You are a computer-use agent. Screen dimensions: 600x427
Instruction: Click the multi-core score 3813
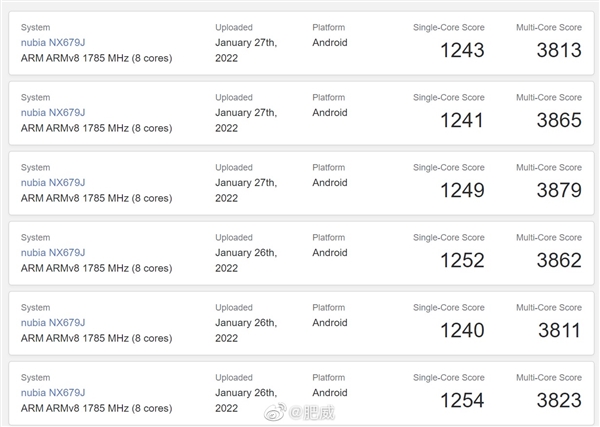[559, 51]
